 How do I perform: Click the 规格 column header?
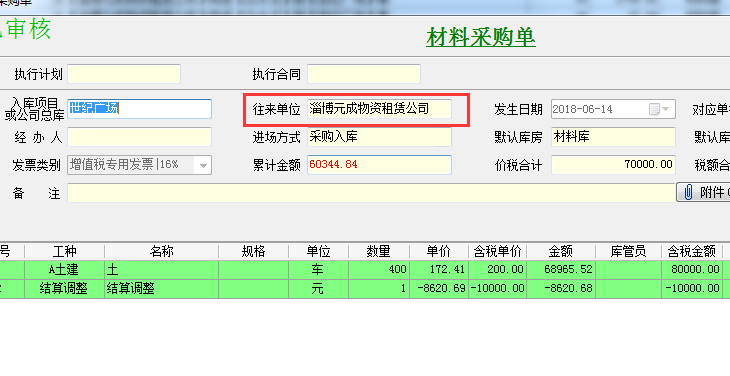tap(253, 251)
